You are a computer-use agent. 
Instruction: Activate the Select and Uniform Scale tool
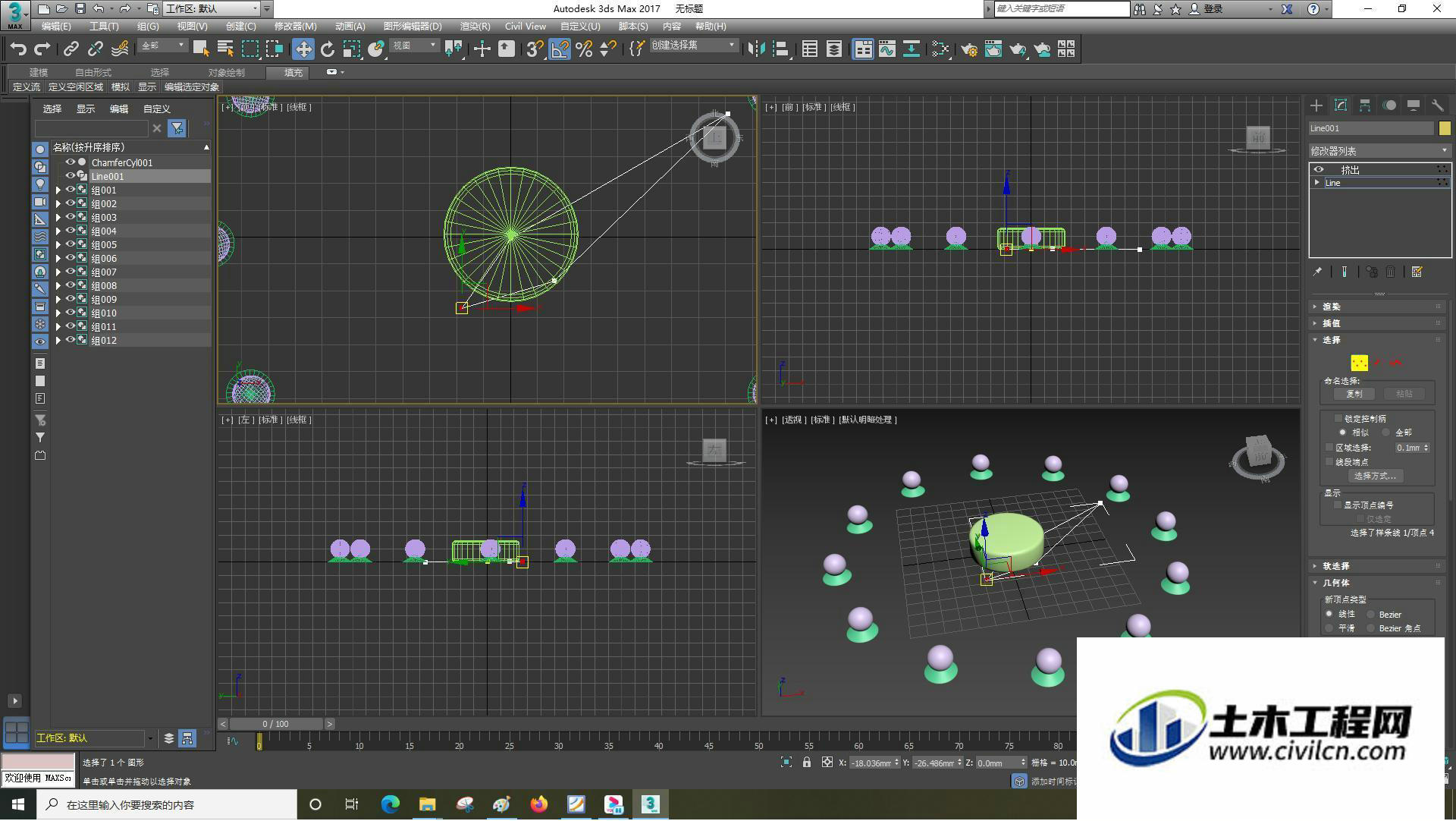tap(352, 49)
